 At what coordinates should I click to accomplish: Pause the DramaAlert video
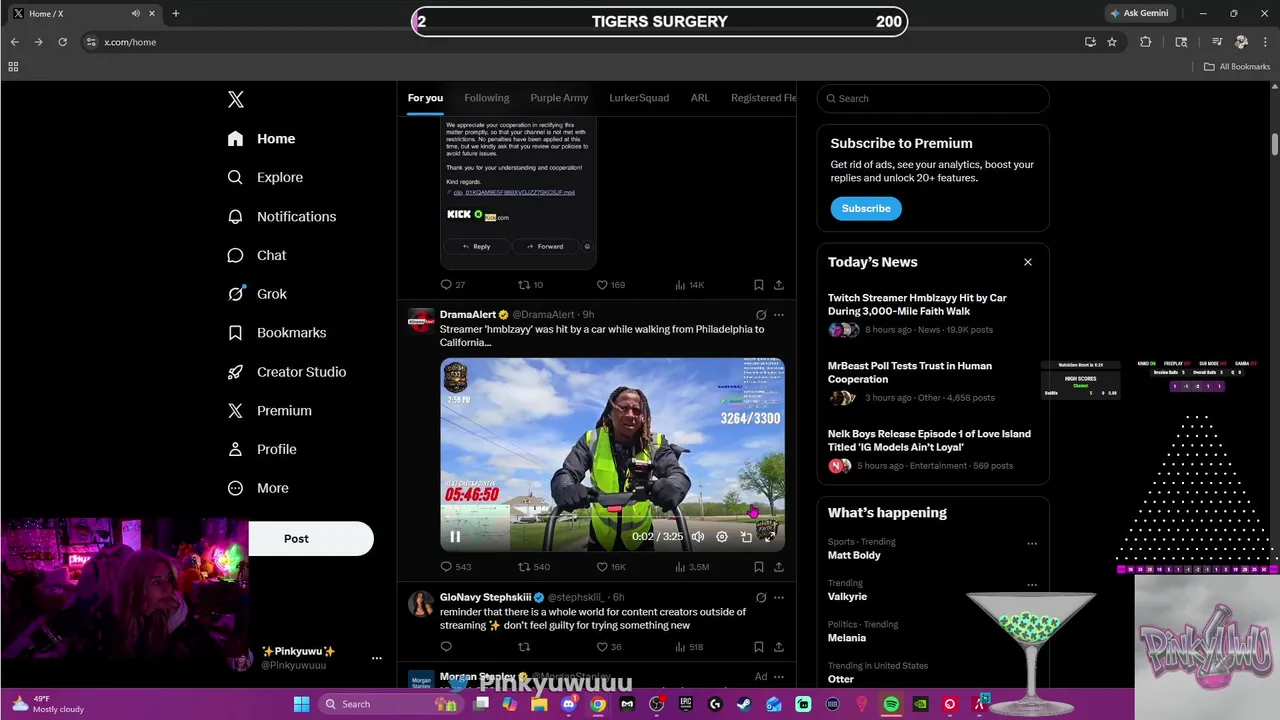pos(455,537)
